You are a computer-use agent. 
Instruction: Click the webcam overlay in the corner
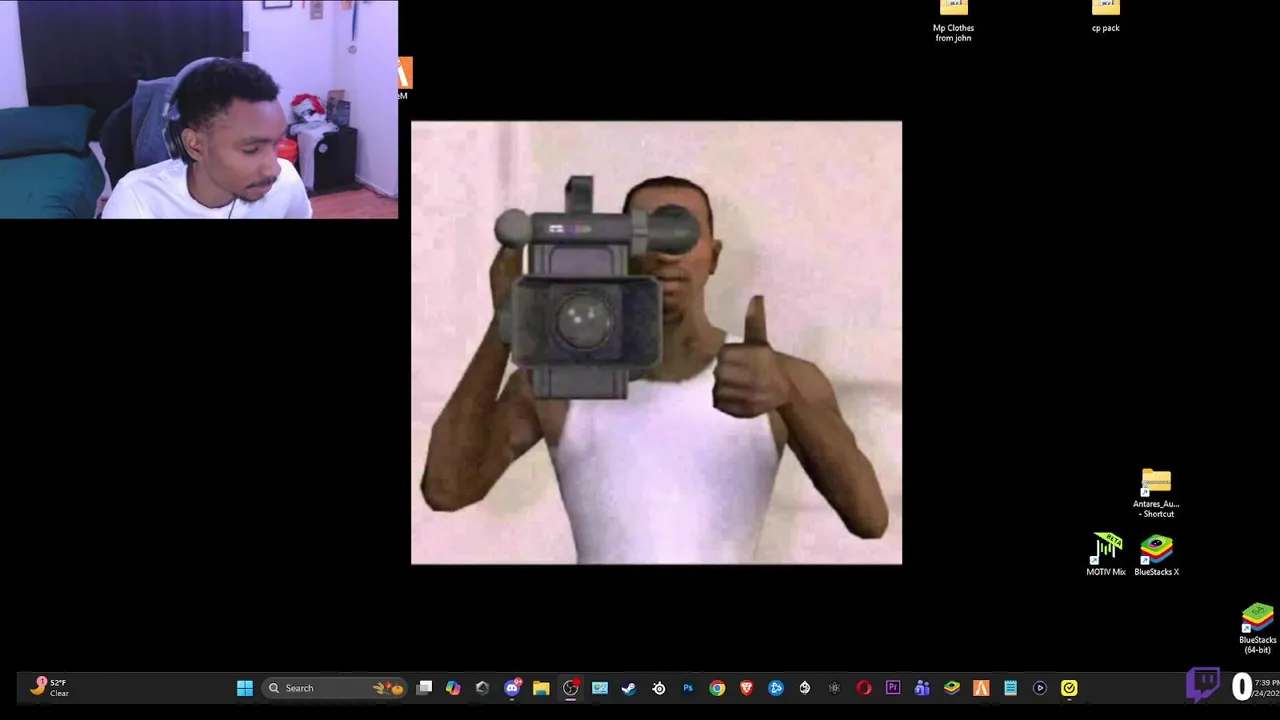coord(199,109)
